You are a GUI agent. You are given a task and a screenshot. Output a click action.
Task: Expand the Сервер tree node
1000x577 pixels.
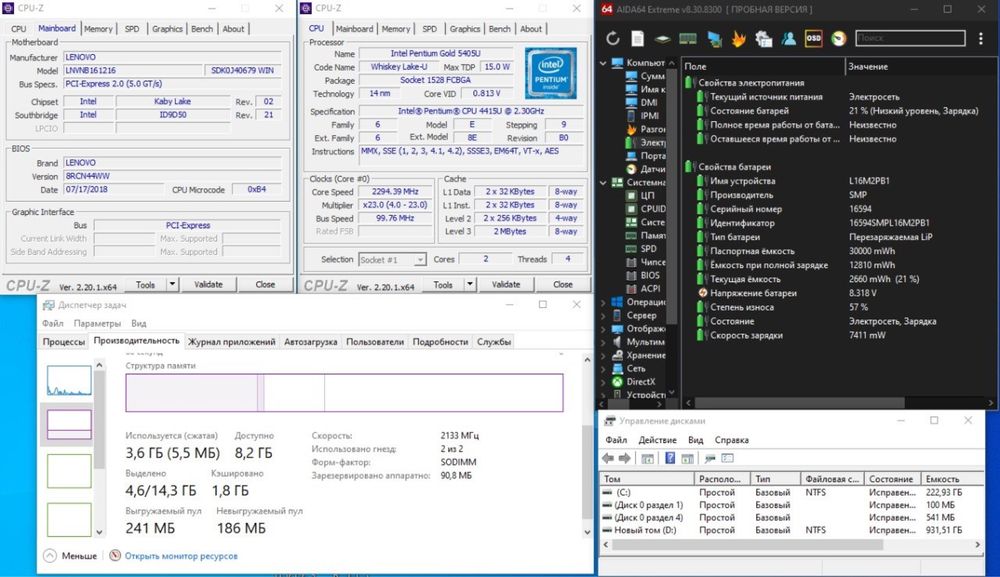(603, 316)
